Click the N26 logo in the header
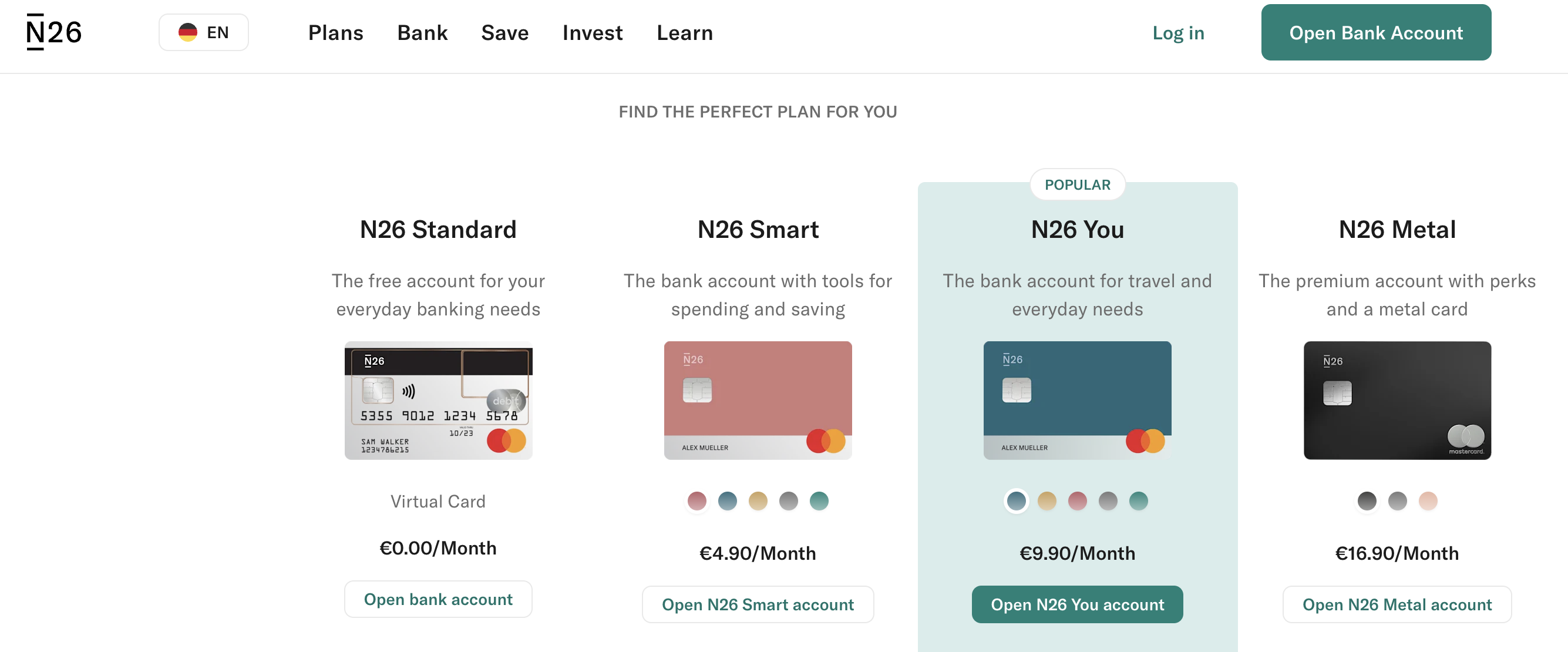 tap(53, 32)
